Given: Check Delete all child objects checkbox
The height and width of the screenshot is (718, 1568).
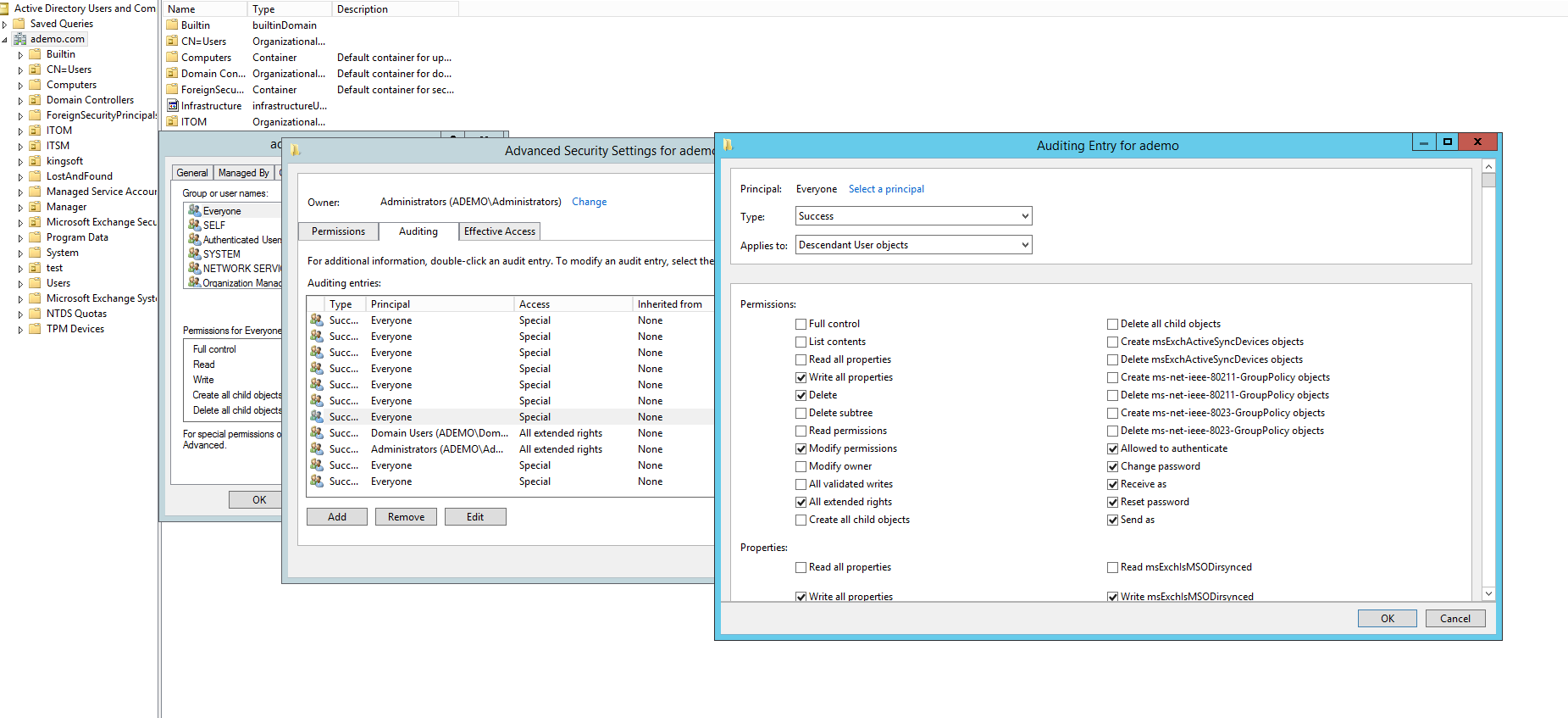Looking at the screenshot, I should click(1113, 324).
